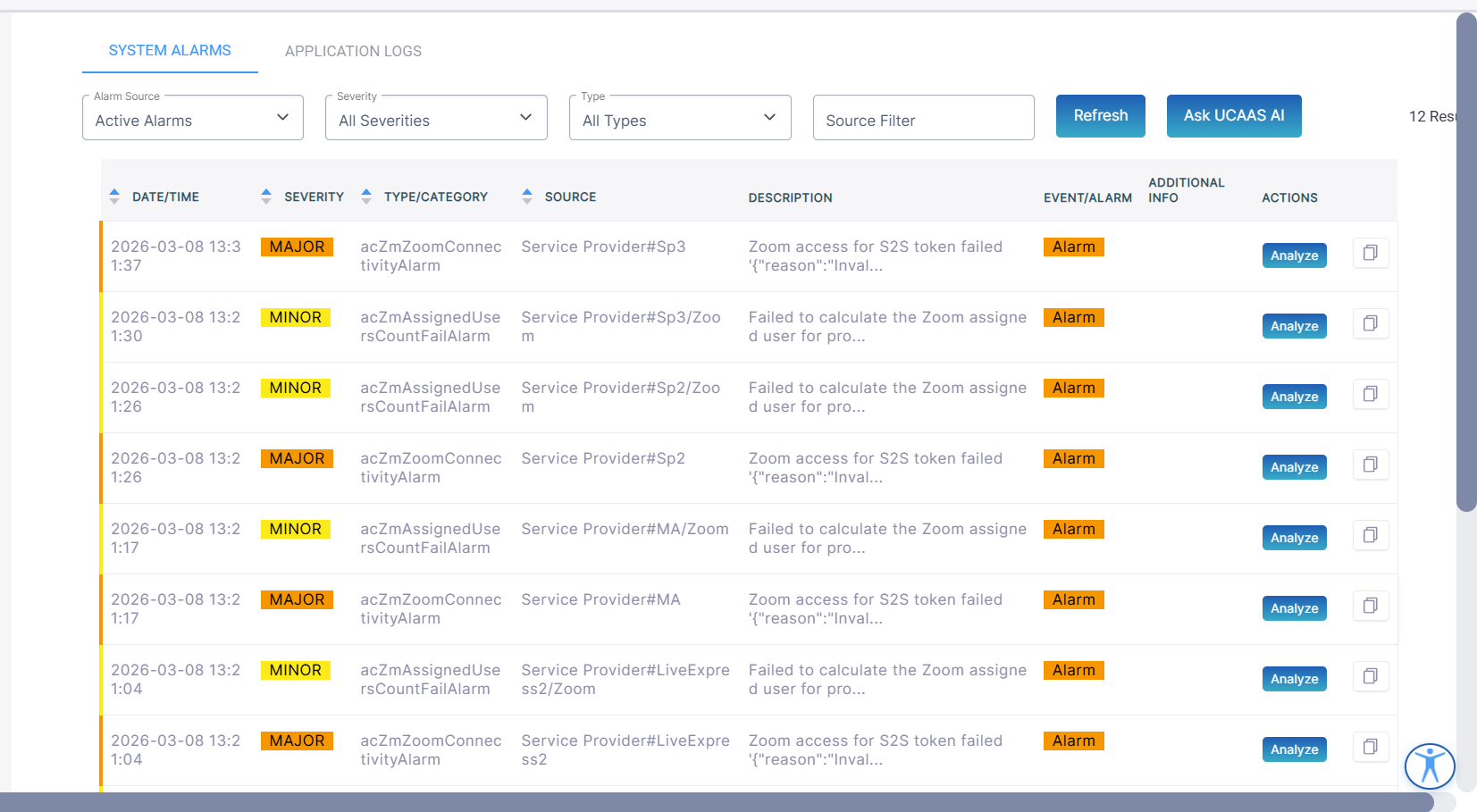Sort alarms by Severity column arrows
Viewport: 1477px width, 812px height.
coord(266,197)
